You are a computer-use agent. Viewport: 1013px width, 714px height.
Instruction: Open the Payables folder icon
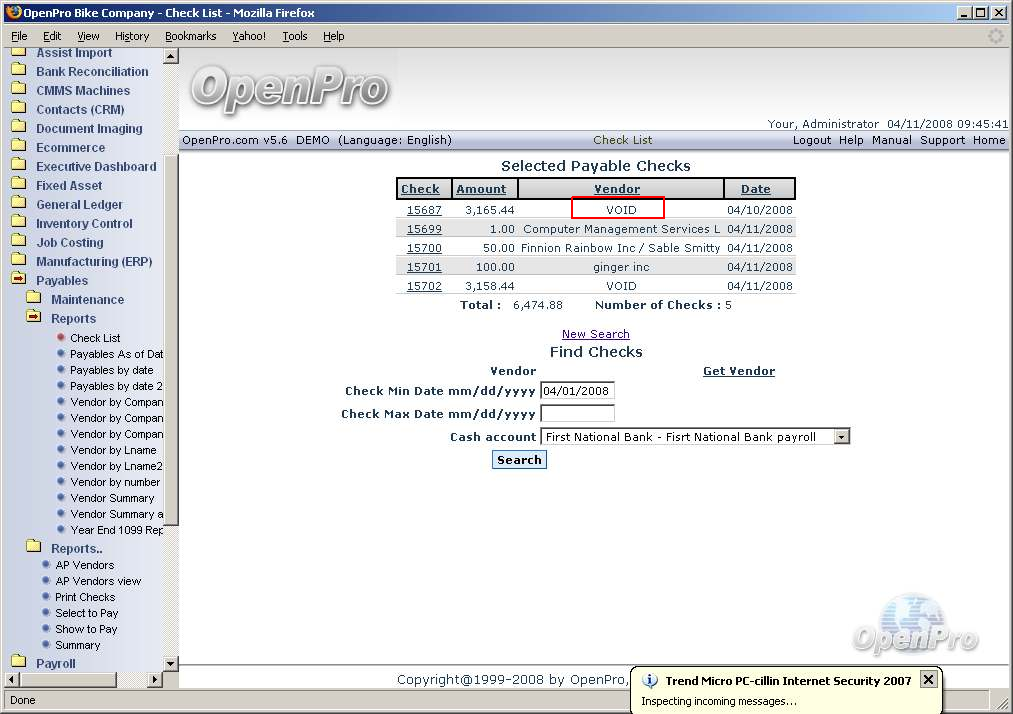[x=18, y=281]
